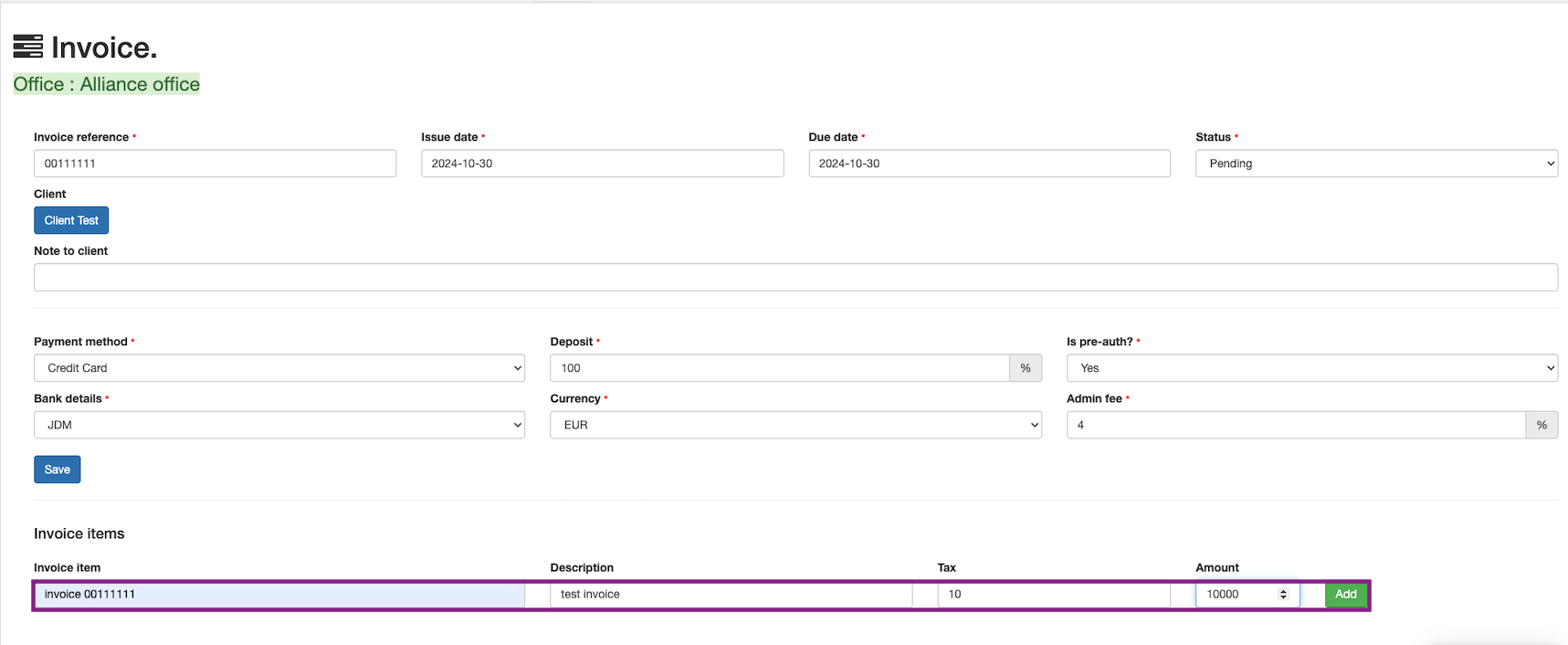This screenshot has height=645, width=1568.
Task: Click the invoice item Tax field
Action: (x=1053, y=595)
